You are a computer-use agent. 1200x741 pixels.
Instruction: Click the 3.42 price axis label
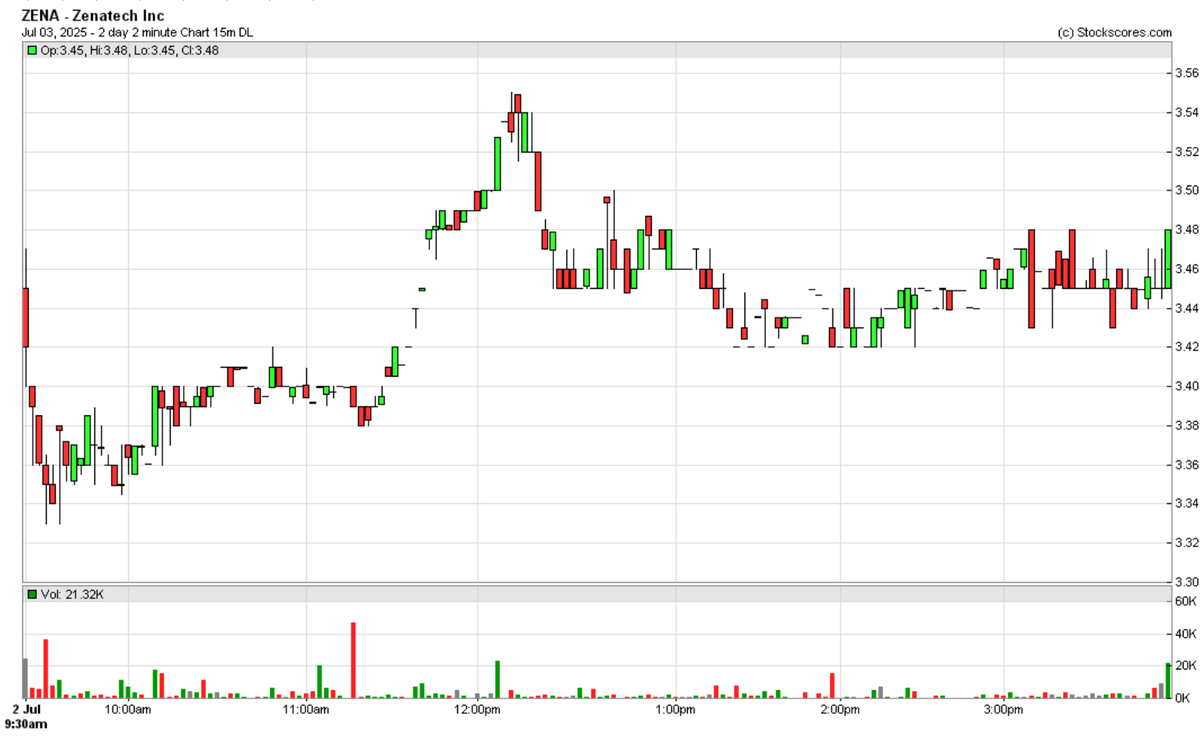(1186, 347)
